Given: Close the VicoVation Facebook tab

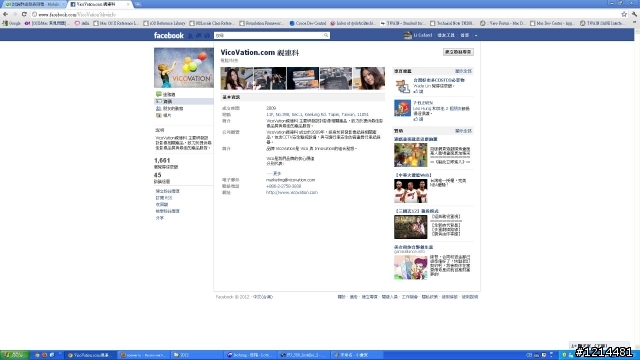Looking at the screenshot, I should coord(128,4).
